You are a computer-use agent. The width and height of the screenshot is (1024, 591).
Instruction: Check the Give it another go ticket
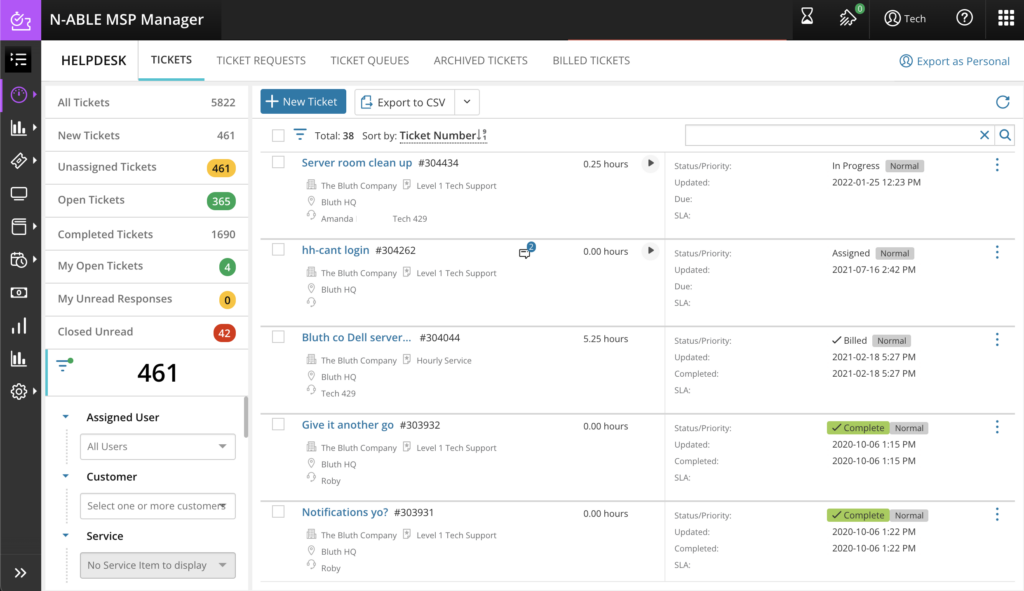coord(278,424)
